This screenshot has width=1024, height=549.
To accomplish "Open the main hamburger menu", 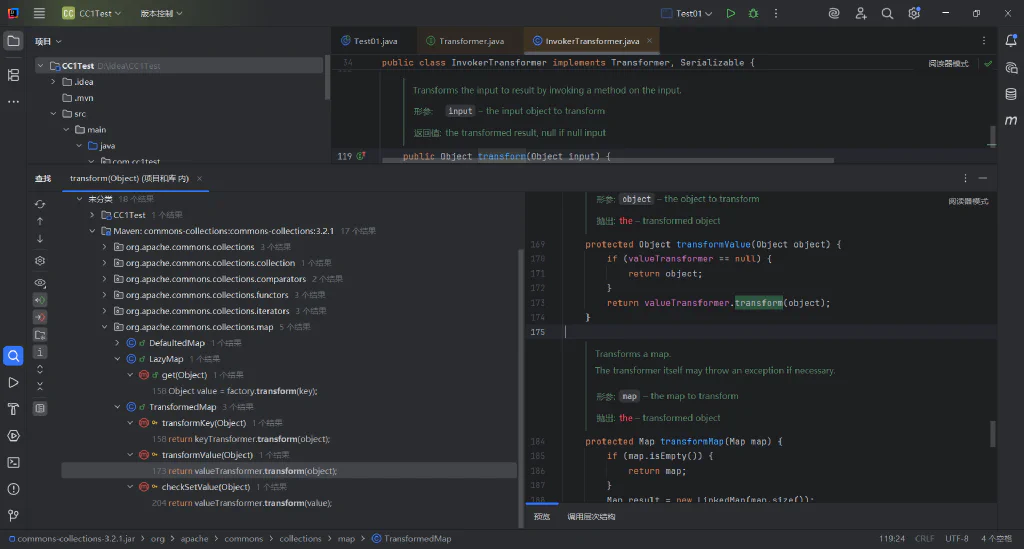I will (39, 13).
